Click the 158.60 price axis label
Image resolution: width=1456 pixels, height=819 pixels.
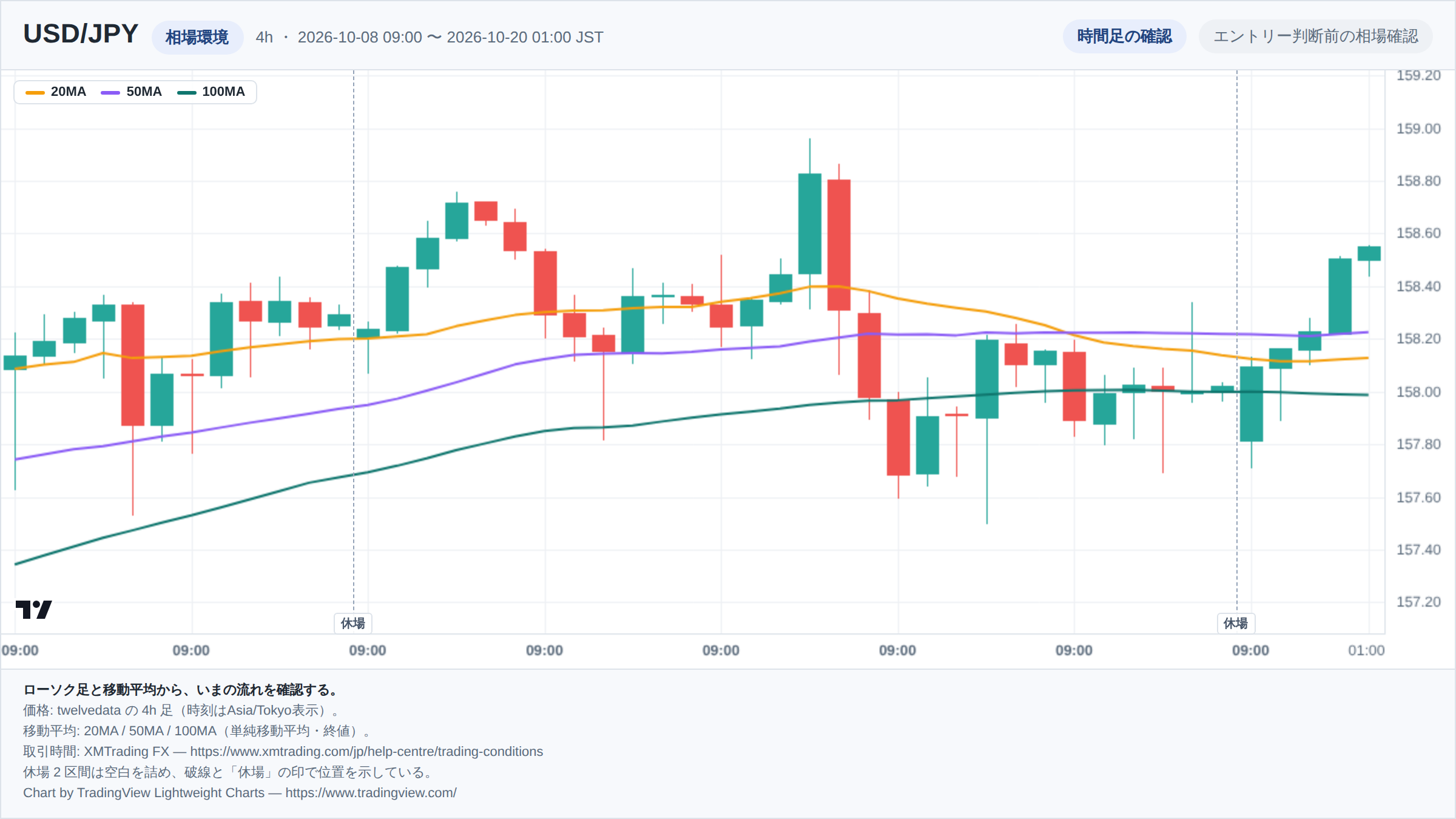pyautogui.click(x=1418, y=233)
